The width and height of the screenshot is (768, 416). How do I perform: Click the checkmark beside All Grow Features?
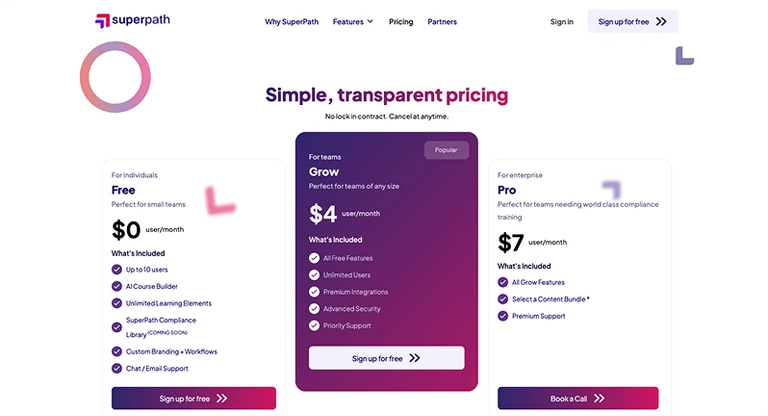click(x=503, y=282)
